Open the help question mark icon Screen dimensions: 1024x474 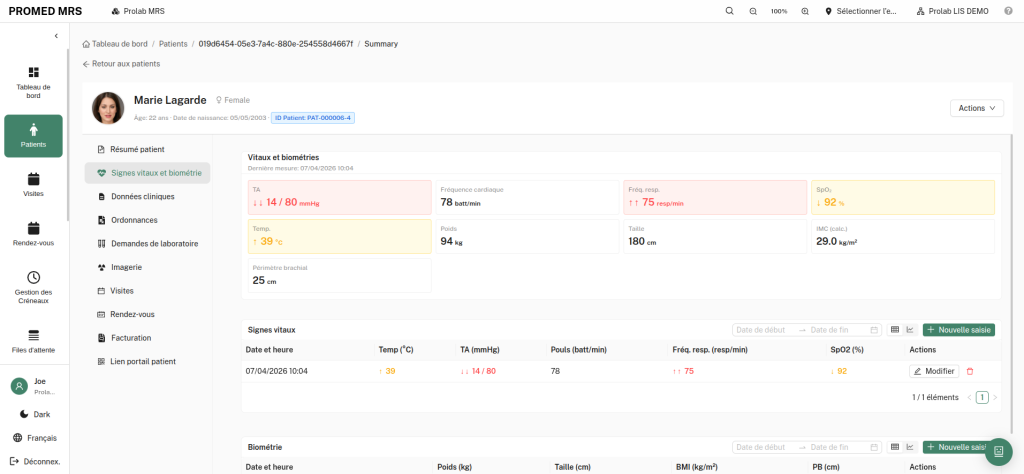point(1007,10)
